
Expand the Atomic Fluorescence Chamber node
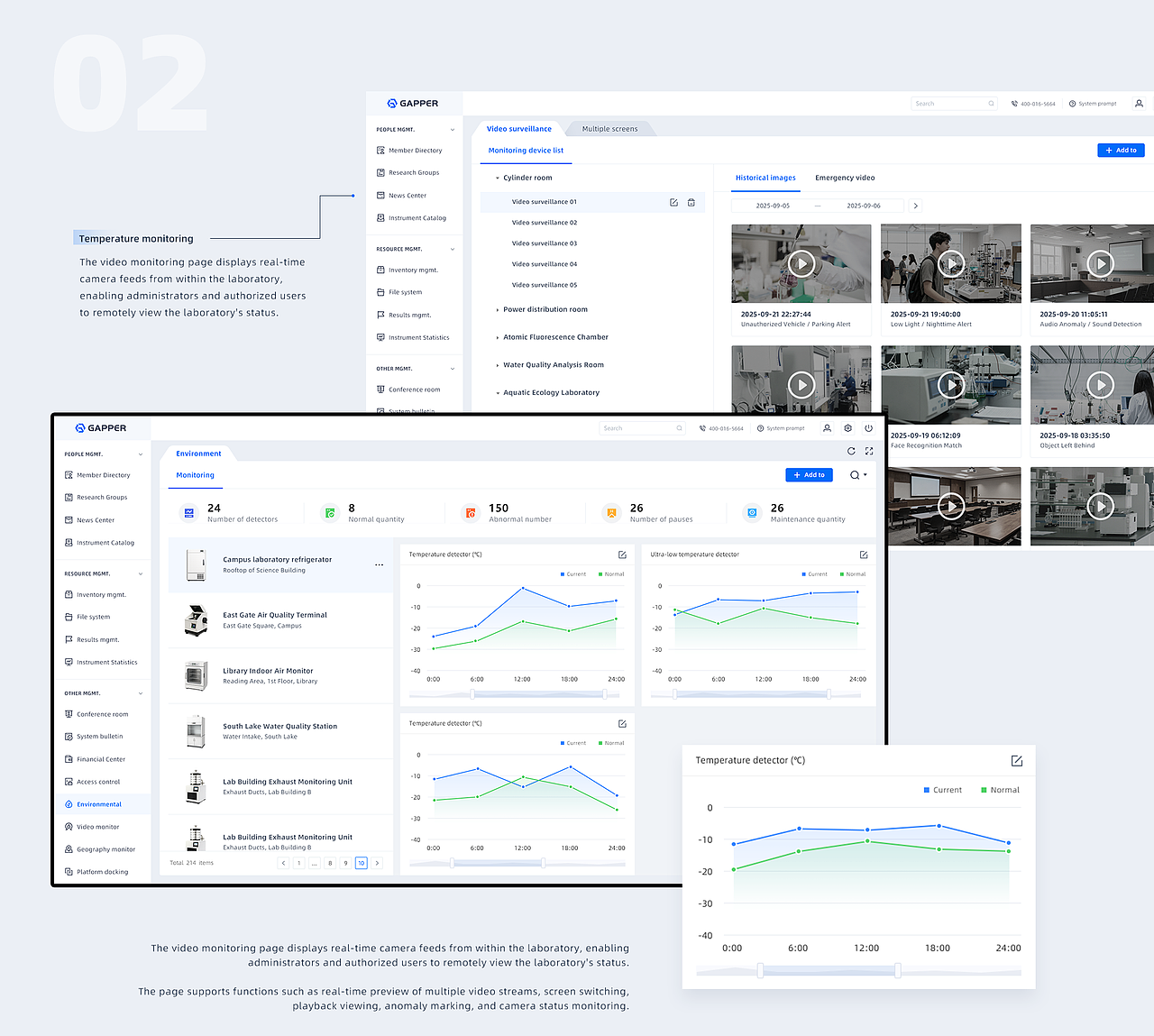pyautogui.click(x=498, y=338)
